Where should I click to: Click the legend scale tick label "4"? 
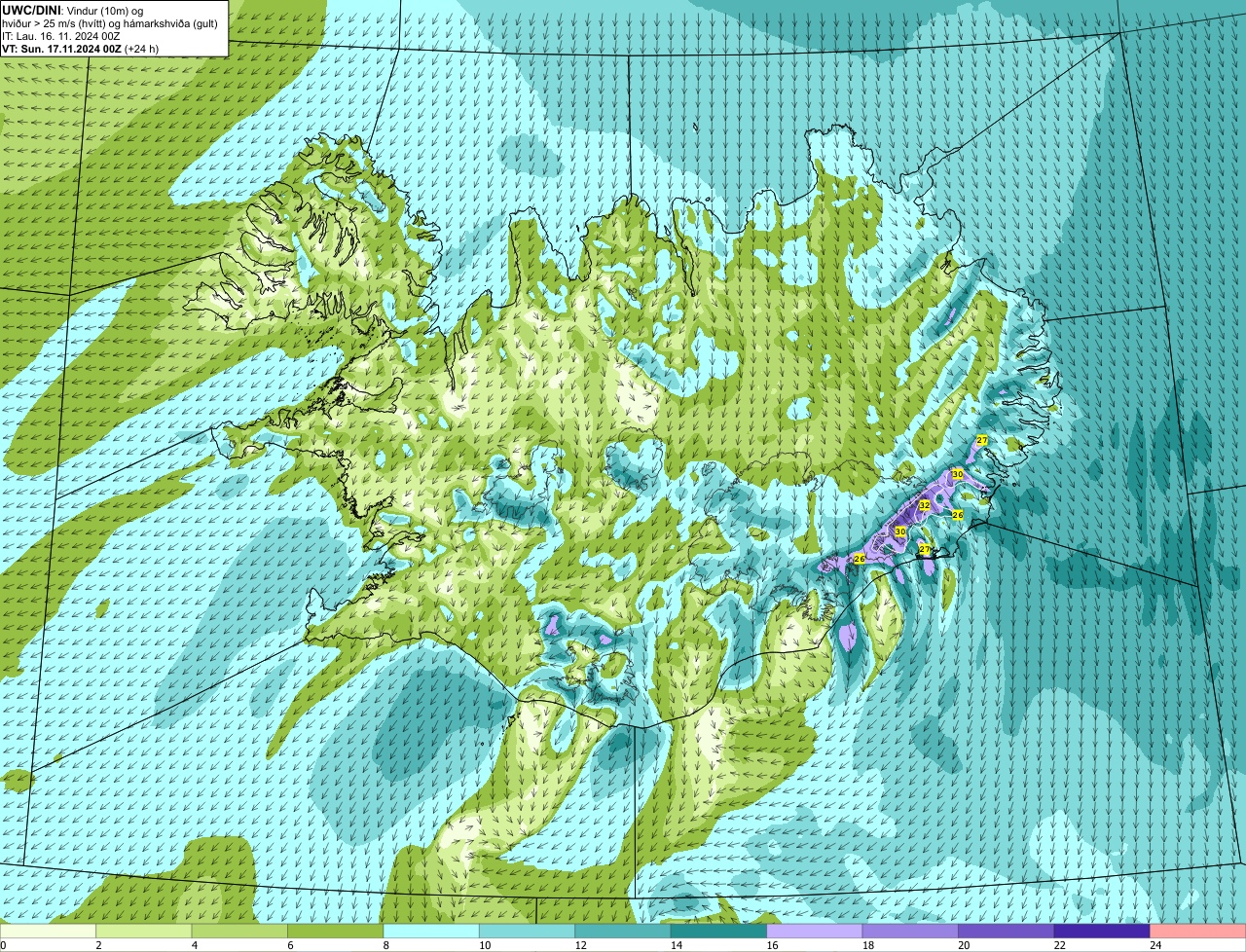coord(194,944)
